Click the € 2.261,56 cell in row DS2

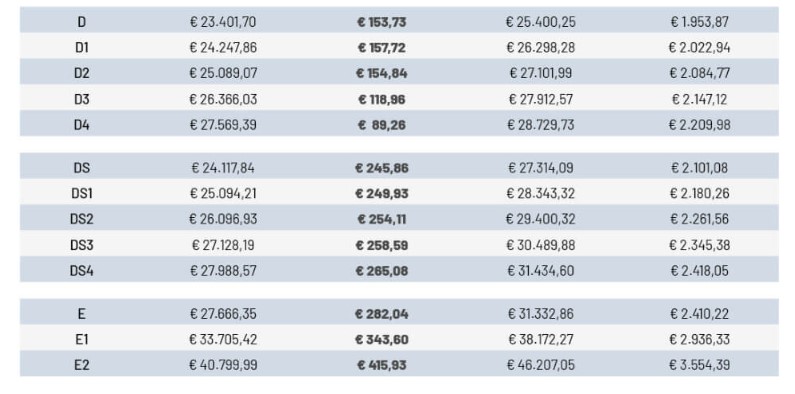(x=700, y=219)
